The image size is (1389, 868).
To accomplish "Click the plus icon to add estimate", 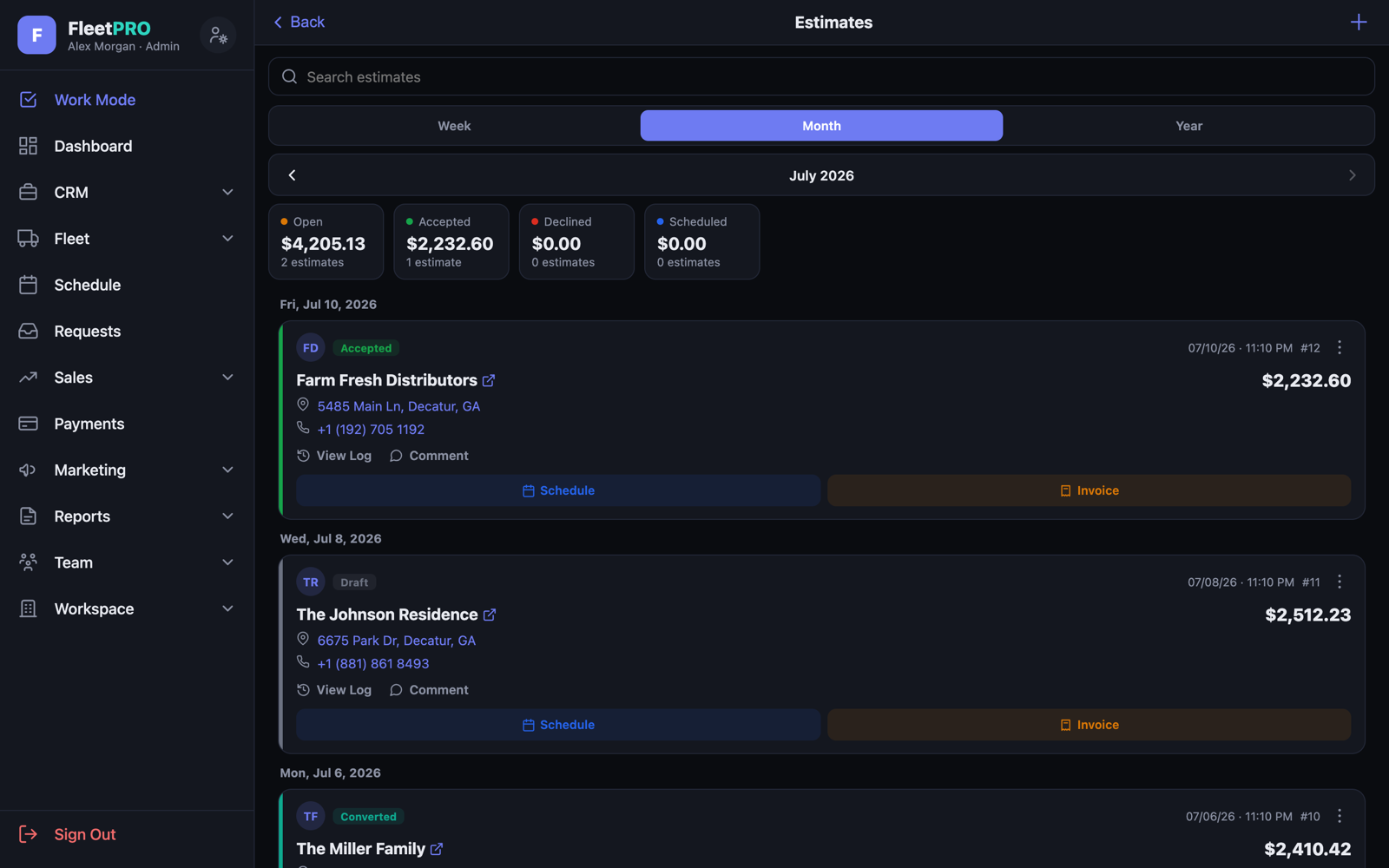I will click(1359, 23).
